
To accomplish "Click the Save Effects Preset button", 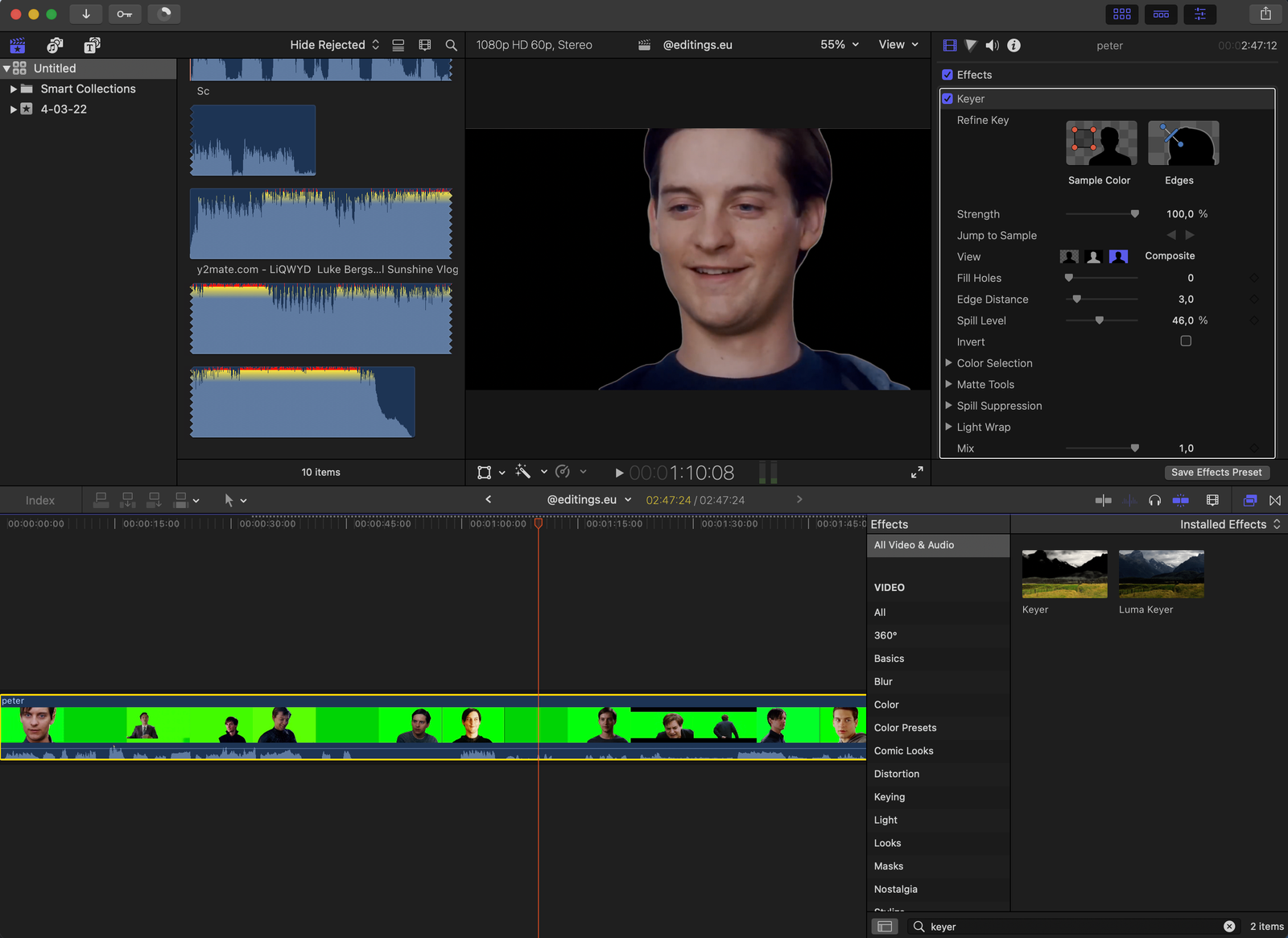I will 1216,473.
